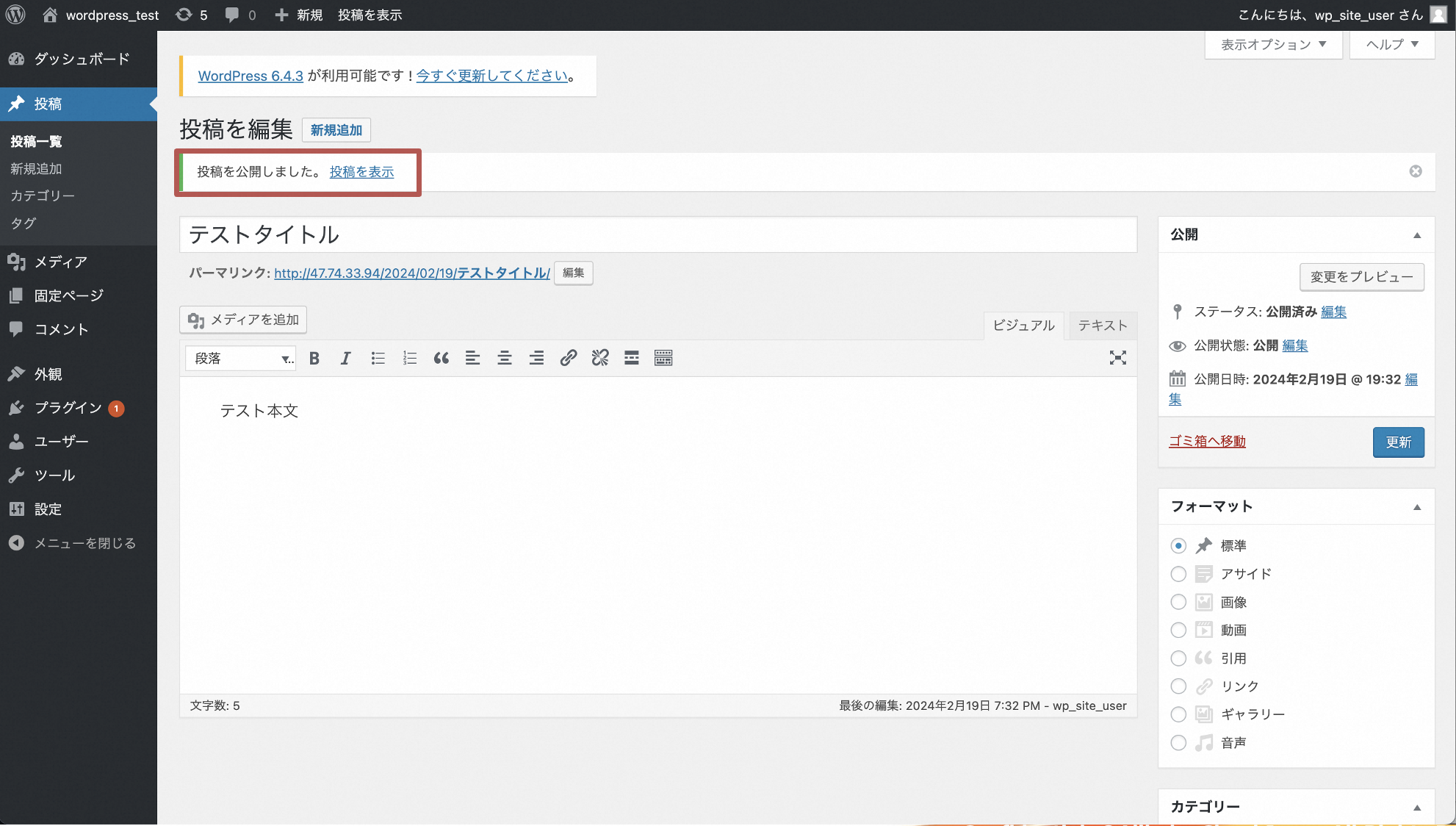Select the 画像 post format
This screenshot has height=826, width=1456.
tap(1178, 602)
